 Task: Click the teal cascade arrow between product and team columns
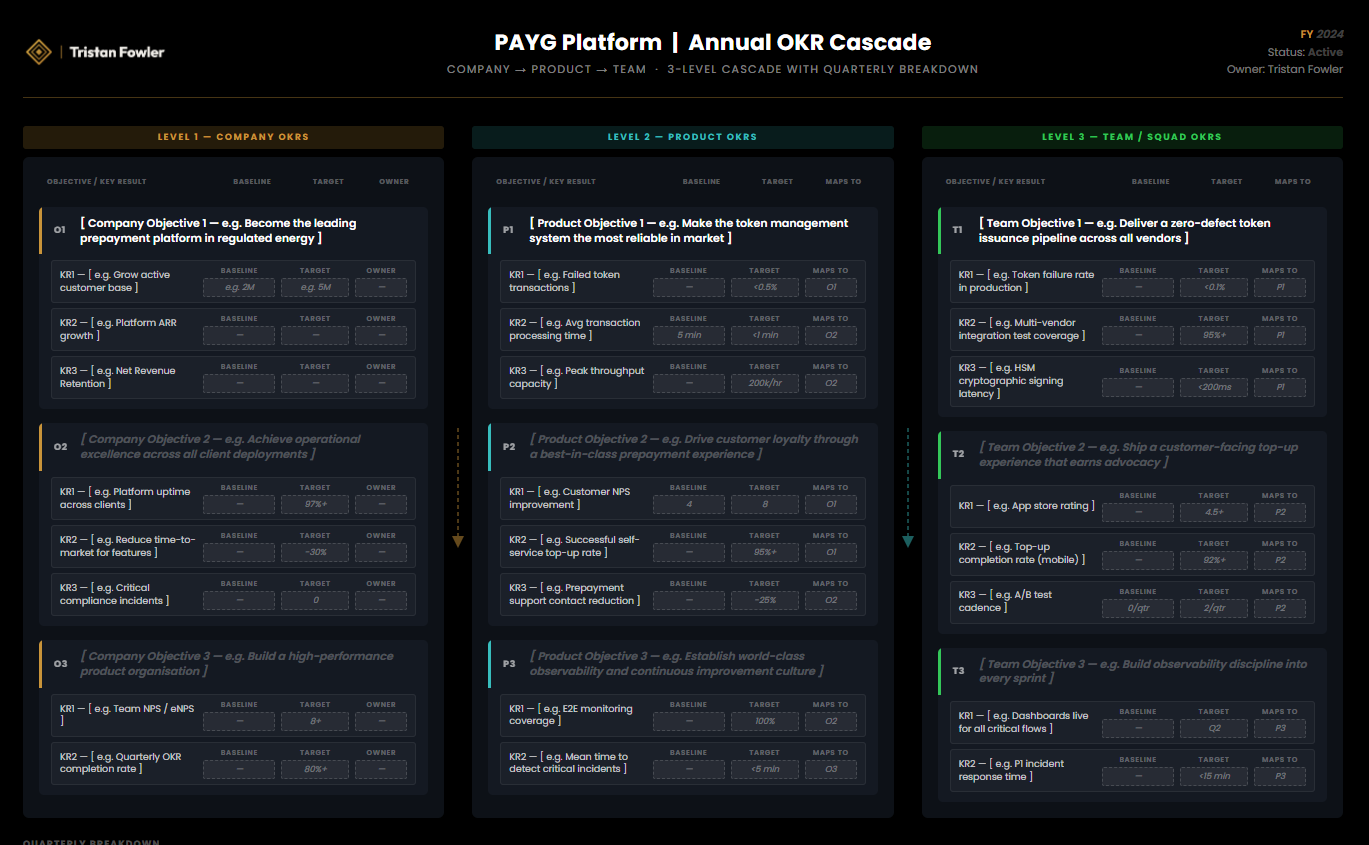tap(908, 538)
